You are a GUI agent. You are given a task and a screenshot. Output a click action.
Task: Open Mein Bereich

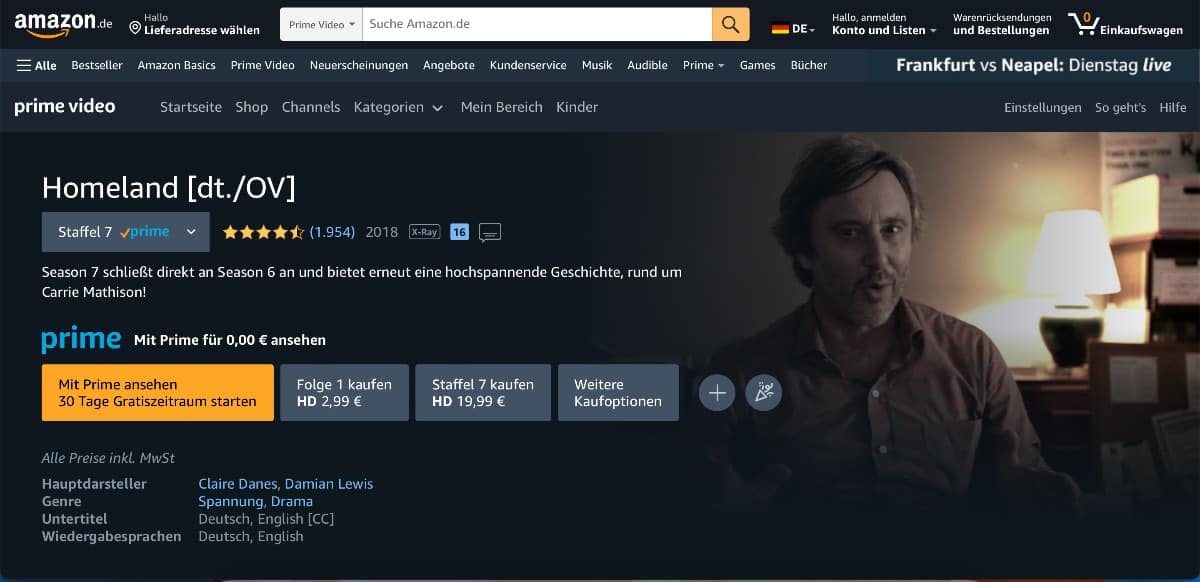pos(502,107)
